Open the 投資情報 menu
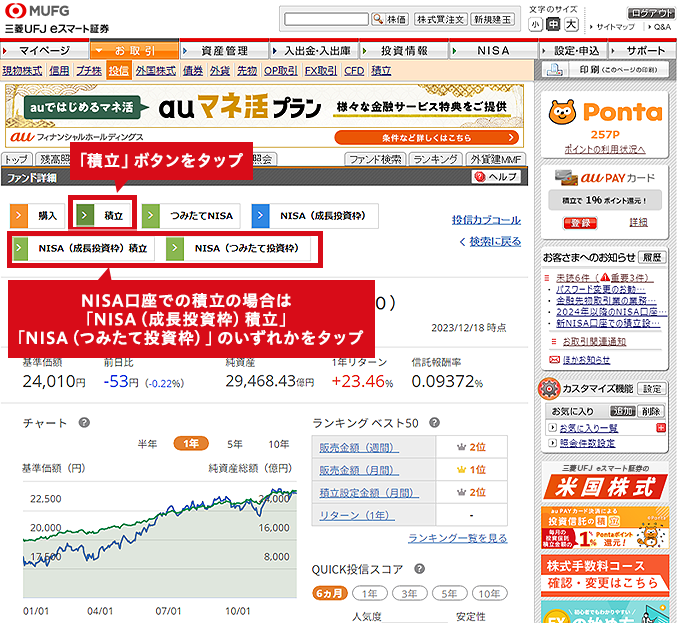 tap(404, 51)
